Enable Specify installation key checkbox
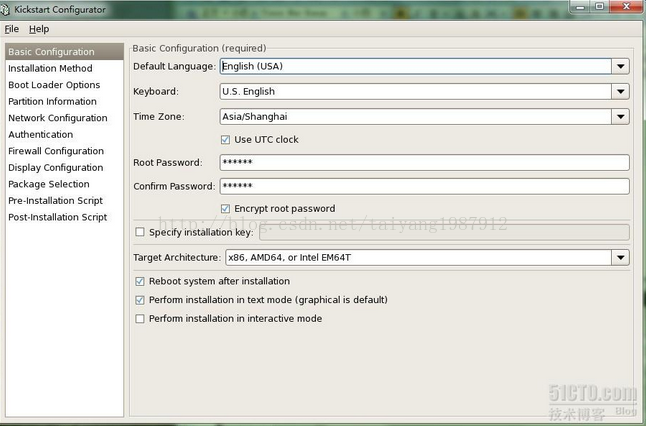Viewport: 646px width, 426px height. 140,232
